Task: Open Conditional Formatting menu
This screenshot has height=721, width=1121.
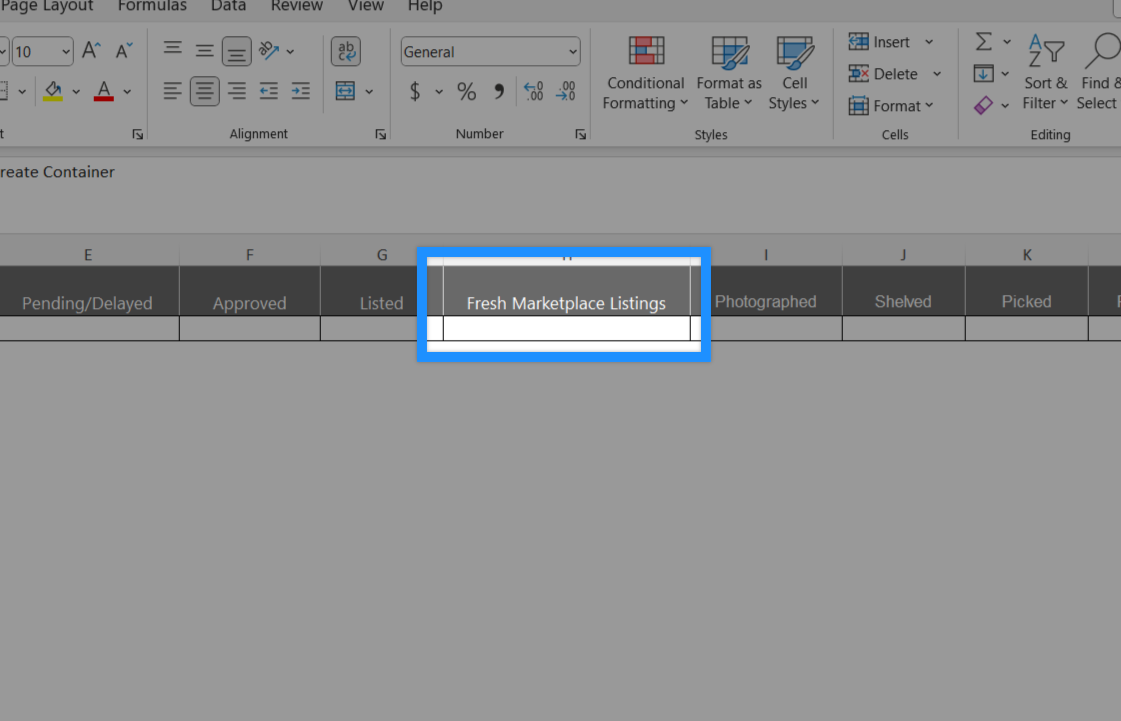Action: pos(645,73)
